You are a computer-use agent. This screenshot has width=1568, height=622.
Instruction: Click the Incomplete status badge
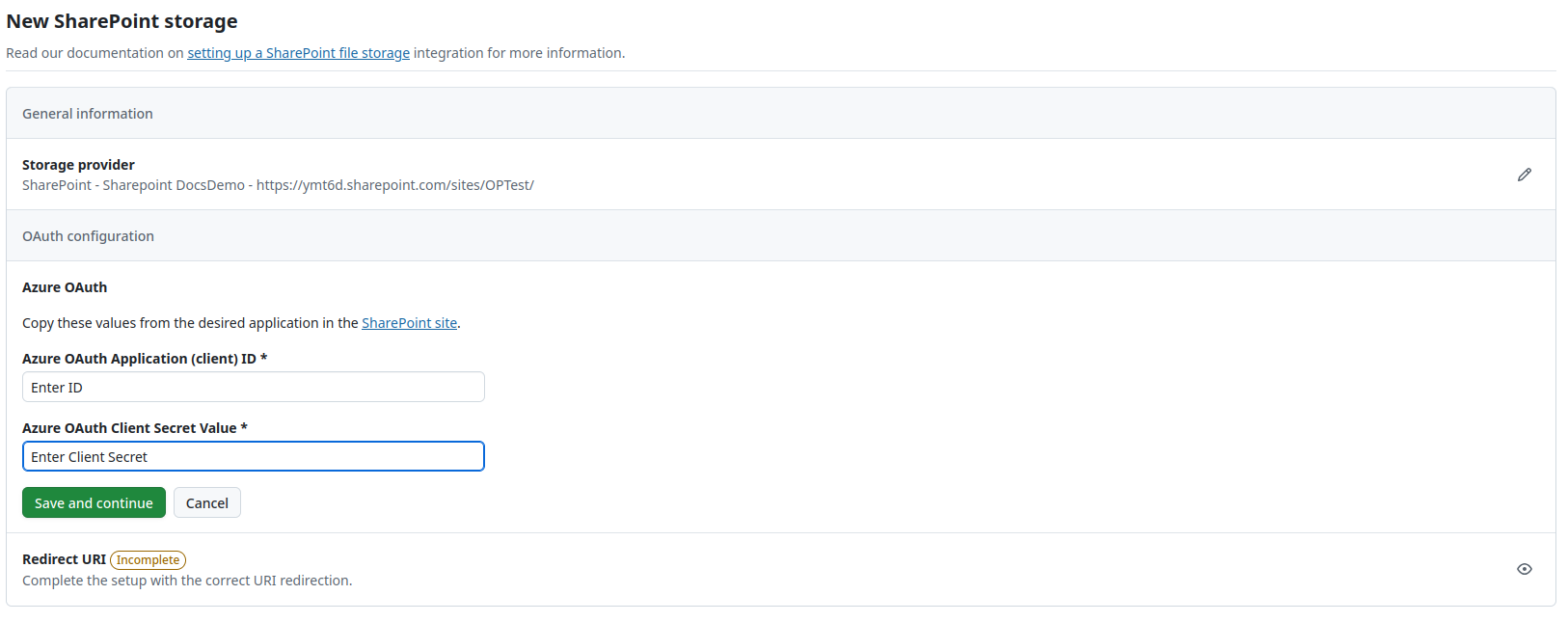[x=148, y=559]
